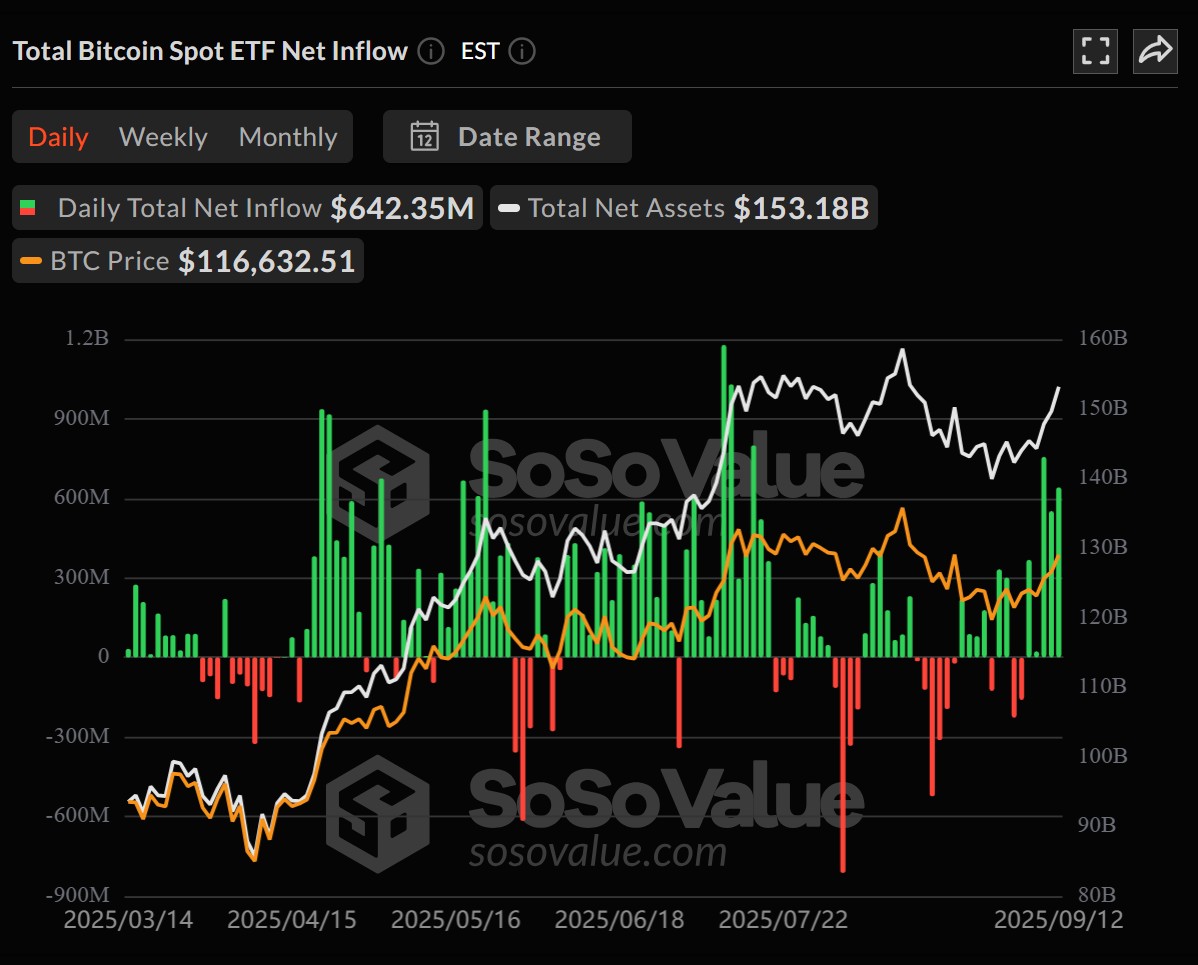Open the Date Range picker
The height and width of the screenshot is (965, 1198).
(x=507, y=136)
